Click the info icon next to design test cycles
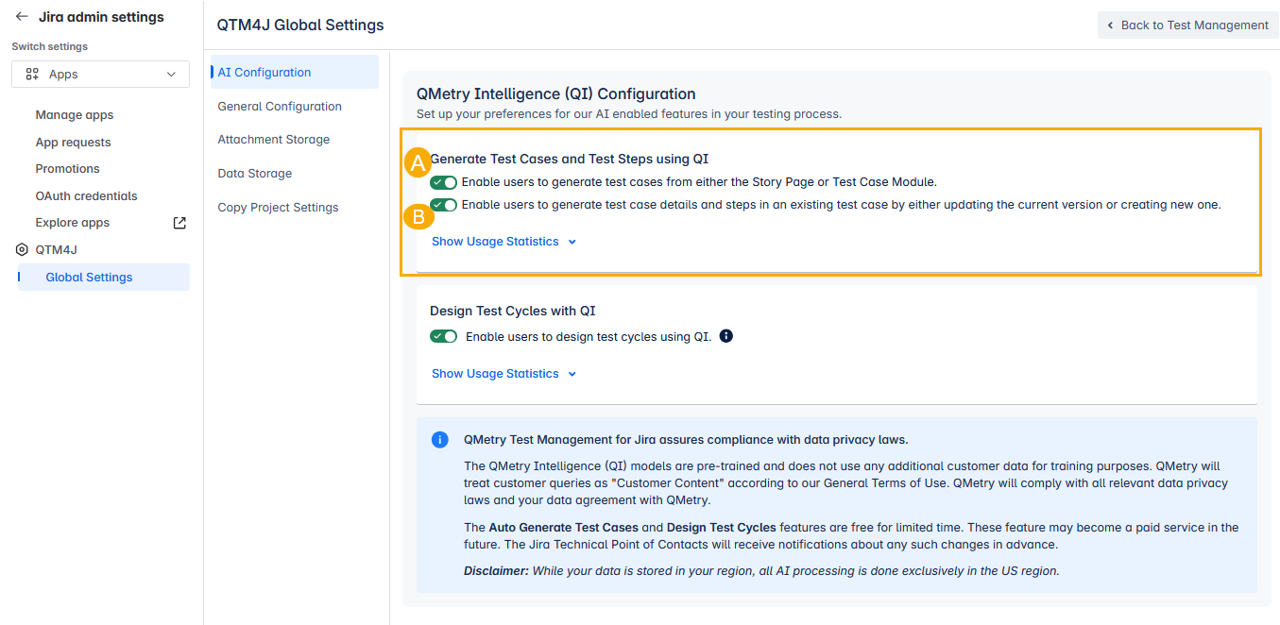 726,336
